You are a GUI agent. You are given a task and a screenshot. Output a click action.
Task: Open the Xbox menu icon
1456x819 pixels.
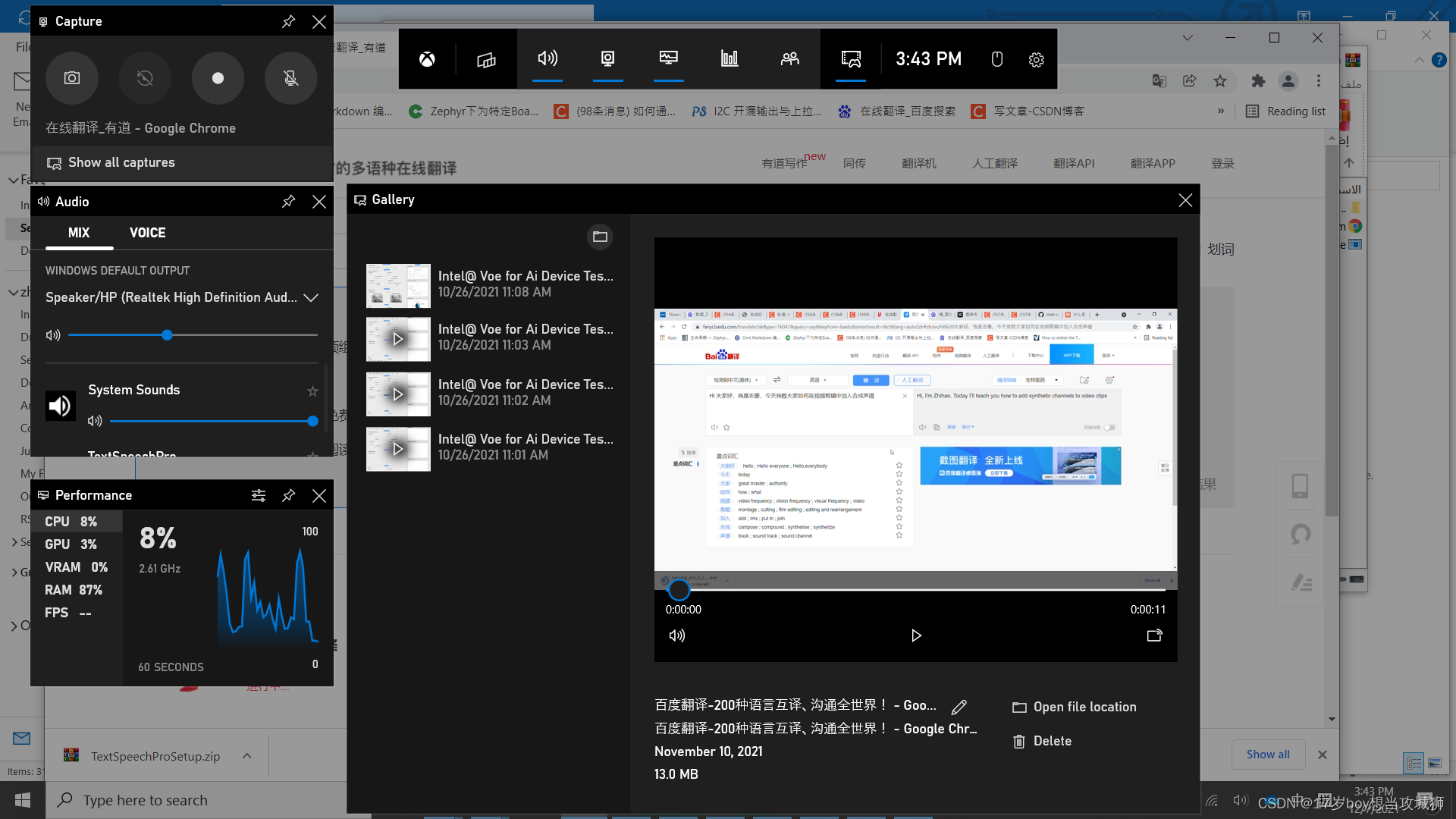click(427, 59)
